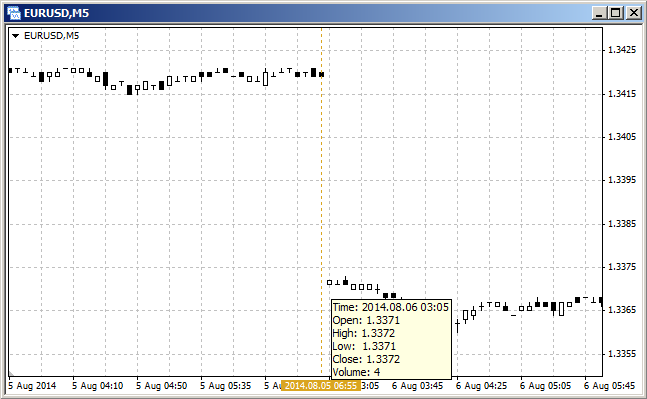Click the '5 Aug 2014' time axis label
Viewport: 647px width, 399px height.
tap(32, 386)
